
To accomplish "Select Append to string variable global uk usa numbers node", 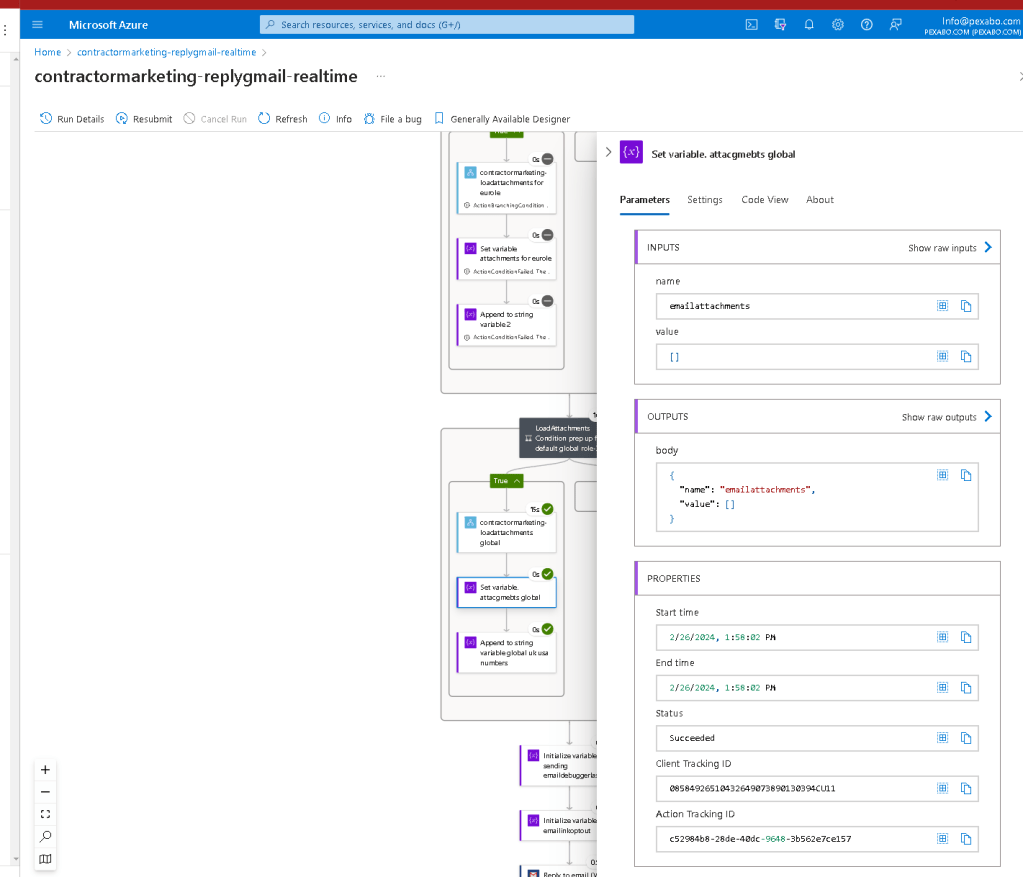I will [507, 653].
